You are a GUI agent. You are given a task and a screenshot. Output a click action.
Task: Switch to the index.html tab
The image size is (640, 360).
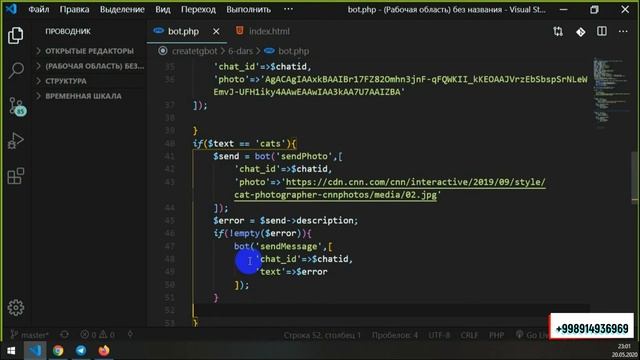click(x=263, y=31)
